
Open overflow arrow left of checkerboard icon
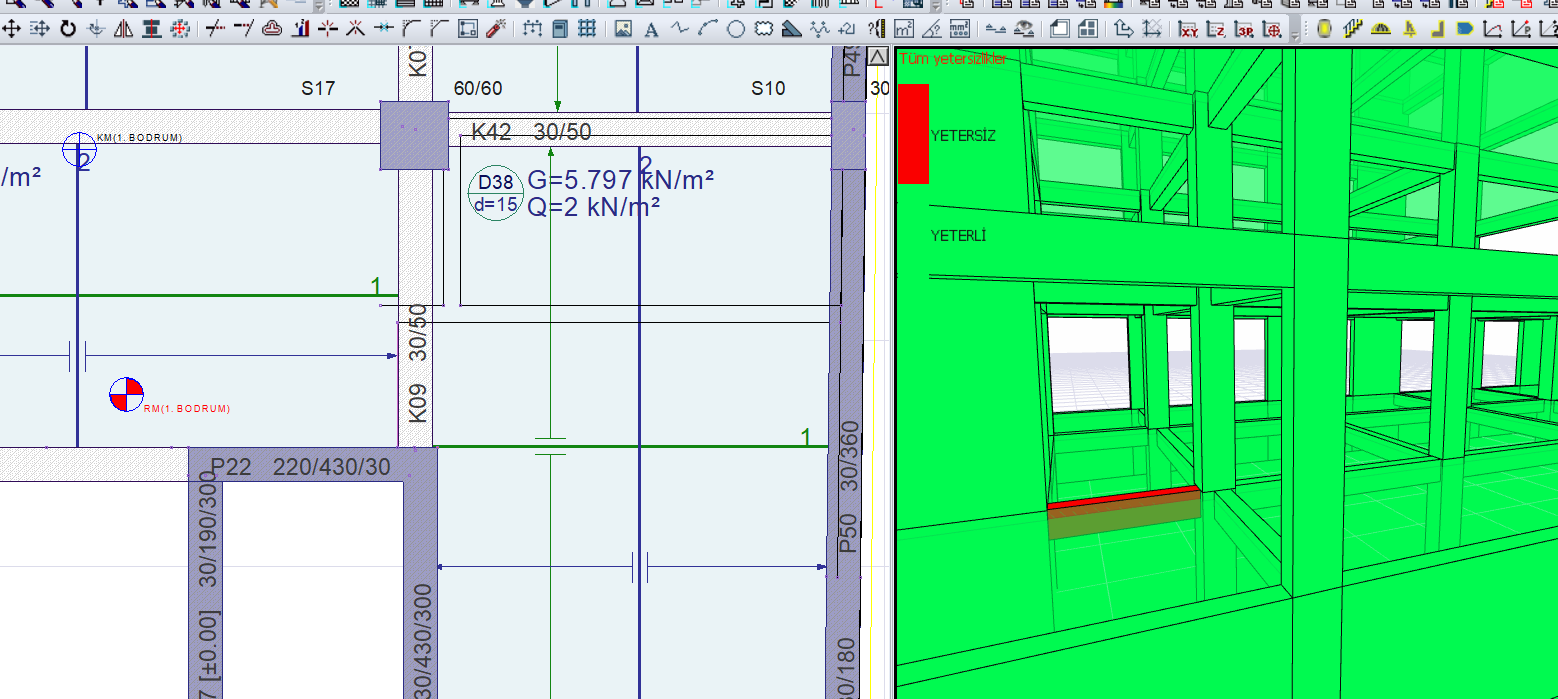(x=317, y=5)
